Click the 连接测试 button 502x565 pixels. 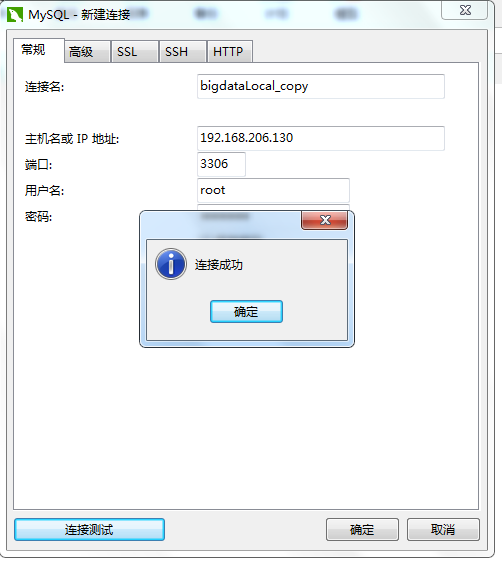(x=89, y=529)
